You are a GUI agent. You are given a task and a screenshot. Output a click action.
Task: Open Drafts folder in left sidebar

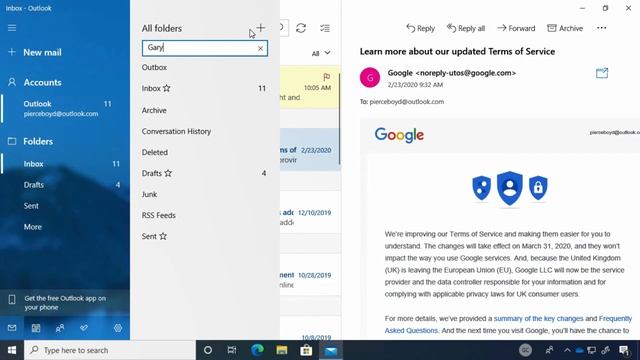coord(65,185)
